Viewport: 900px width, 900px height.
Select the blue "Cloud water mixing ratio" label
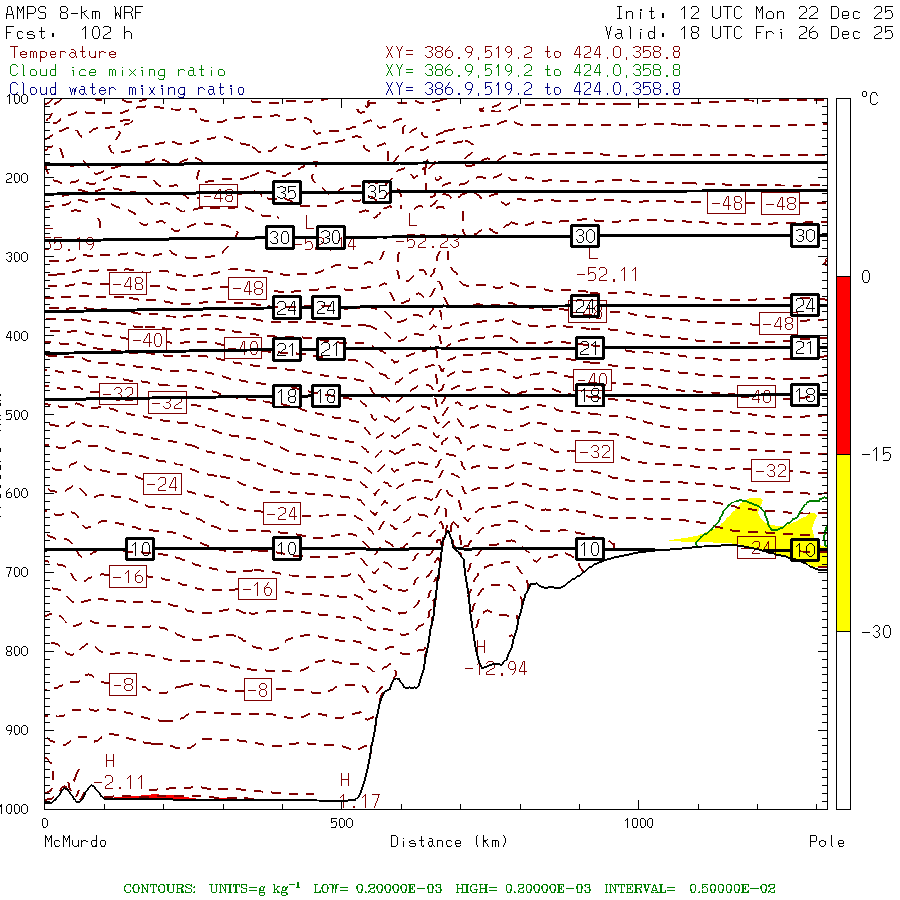(127, 90)
